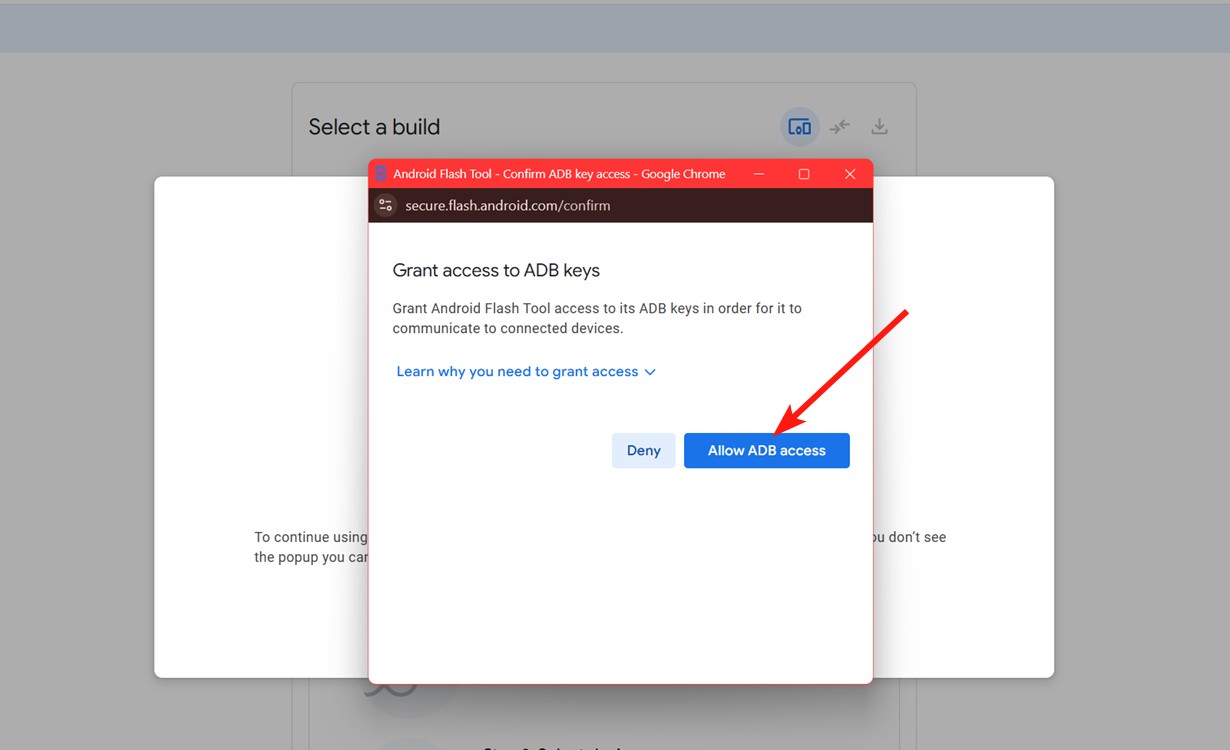Open site settings icon in the address bar
The height and width of the screenshot is (750, 1230).
(385, 204)
